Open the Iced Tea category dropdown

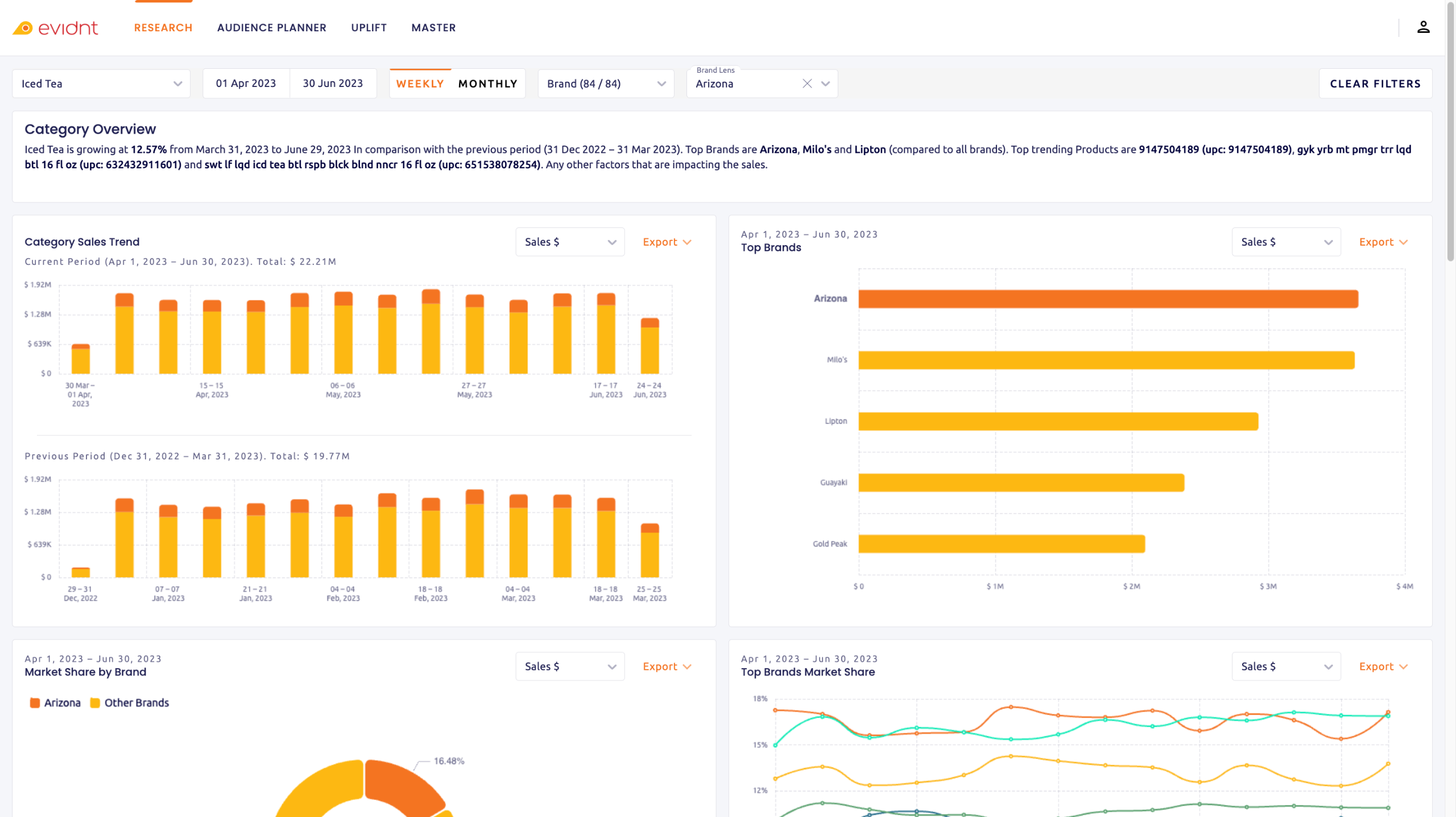101,84
